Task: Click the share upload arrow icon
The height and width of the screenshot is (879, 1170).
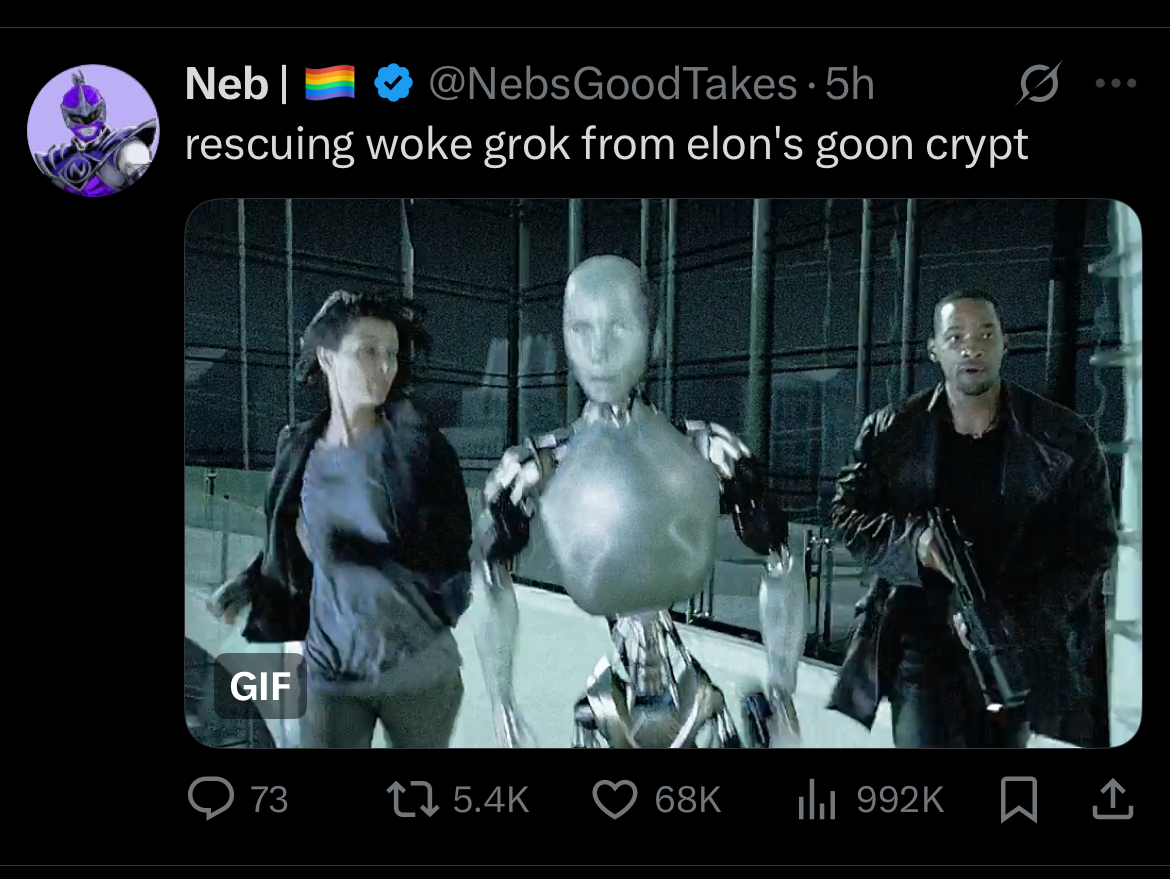Action: pos(1113,799)
